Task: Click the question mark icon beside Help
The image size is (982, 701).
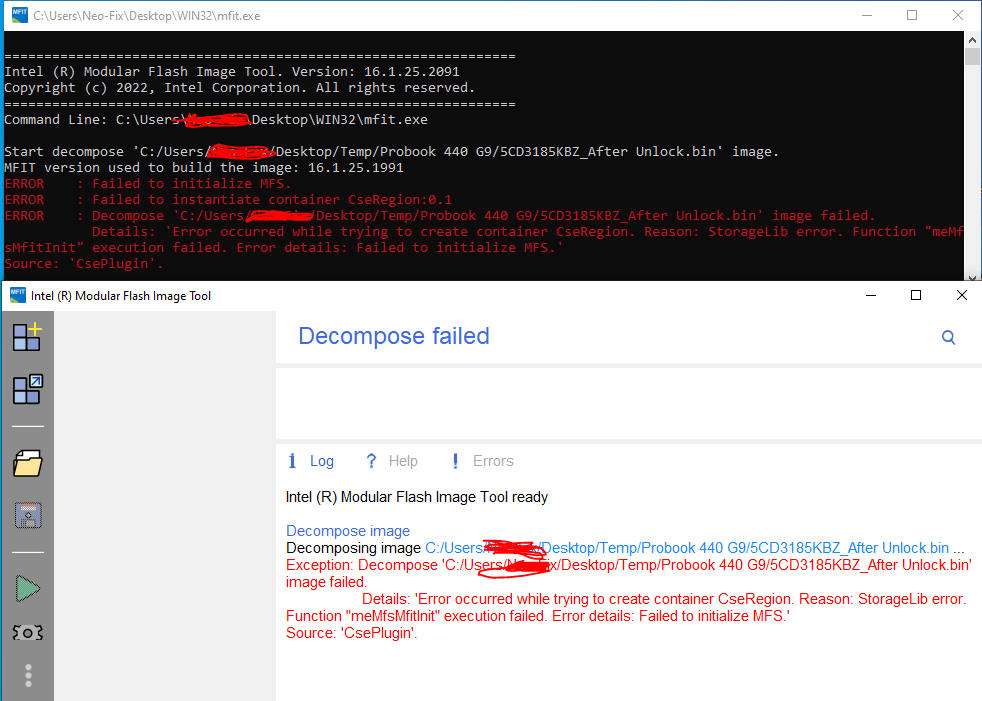Action: point(371,461)
